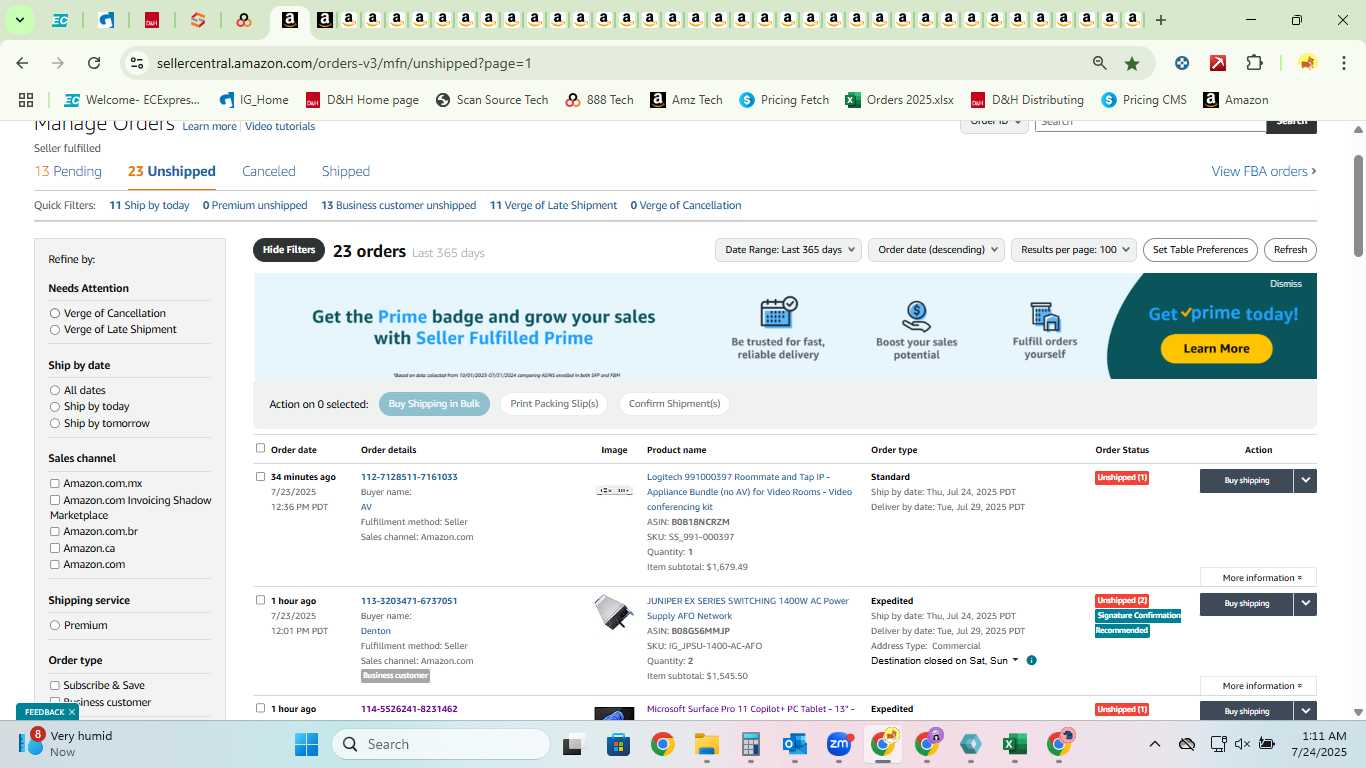This screenshot has height=768, width=1366.
Task: Expand More information for the Logitech order
Action: [x=1258, y=577]
